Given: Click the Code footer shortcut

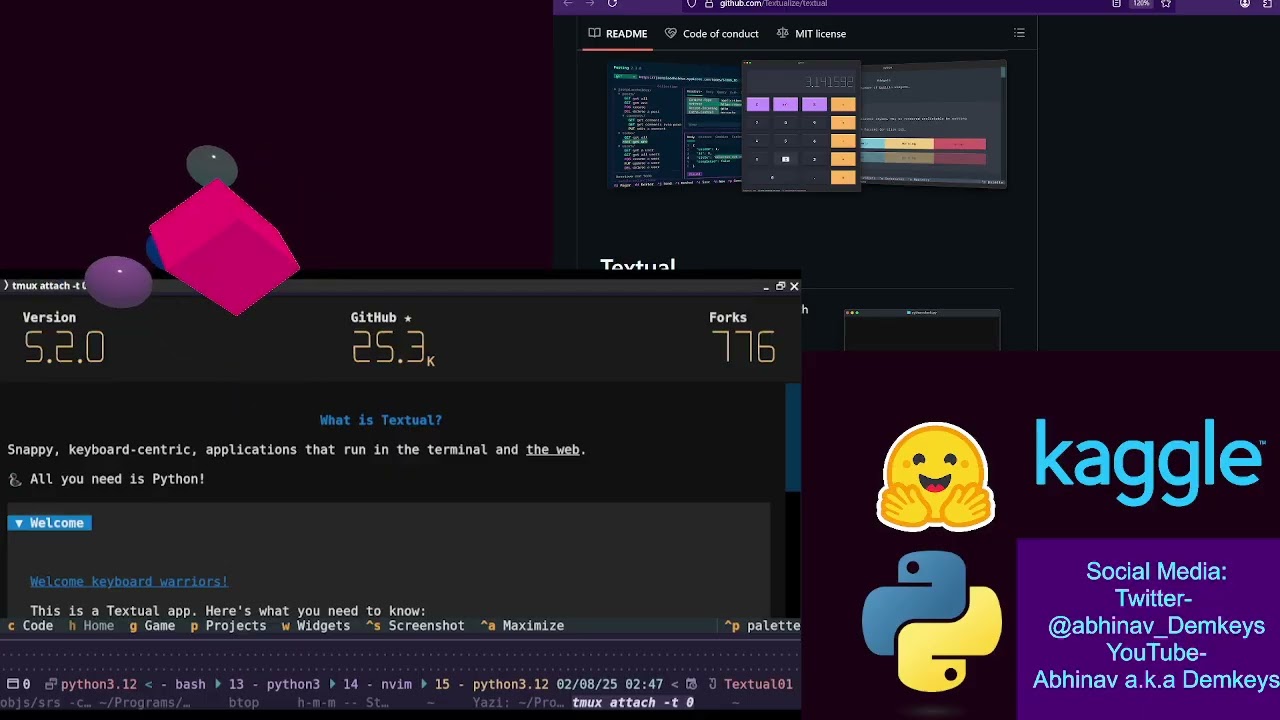Looking at the screenshot, I should point(30,626).
